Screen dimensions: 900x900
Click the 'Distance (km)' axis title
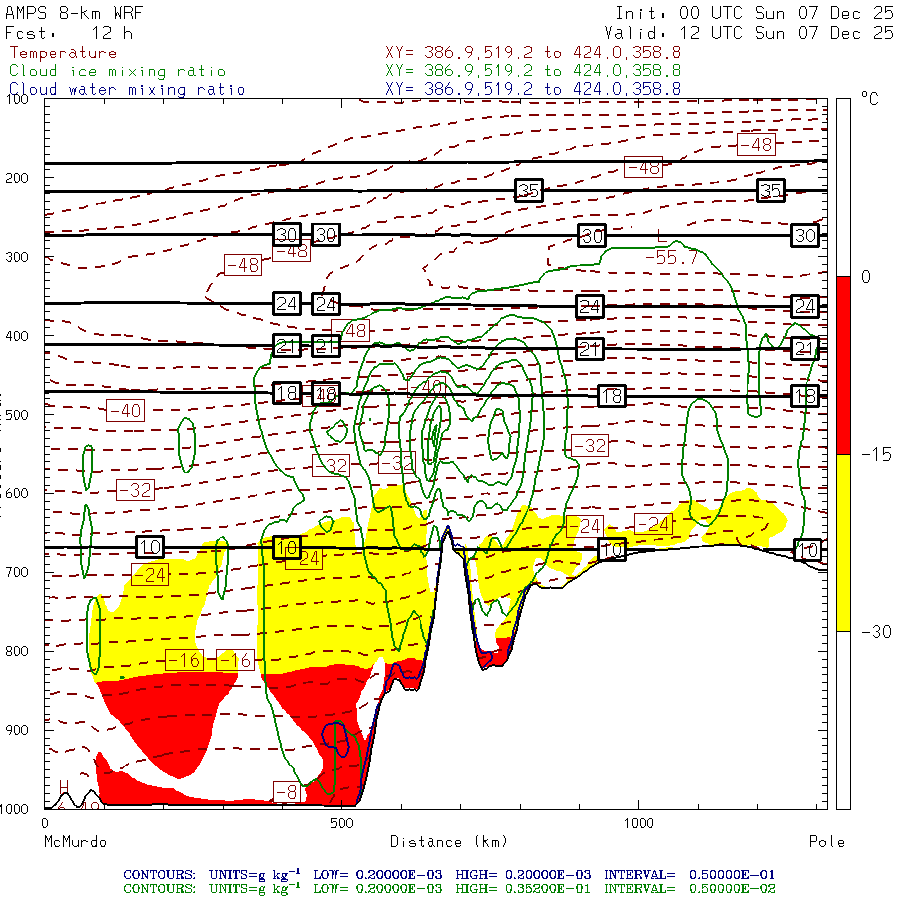point(449,842)
